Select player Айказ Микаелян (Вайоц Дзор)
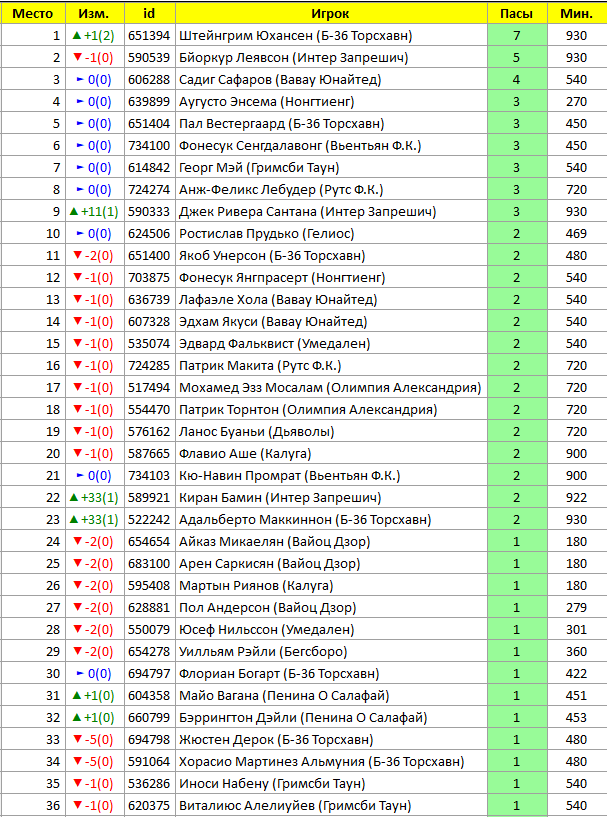Viewport: 607px width, 817px height. [x=275, y=541]
